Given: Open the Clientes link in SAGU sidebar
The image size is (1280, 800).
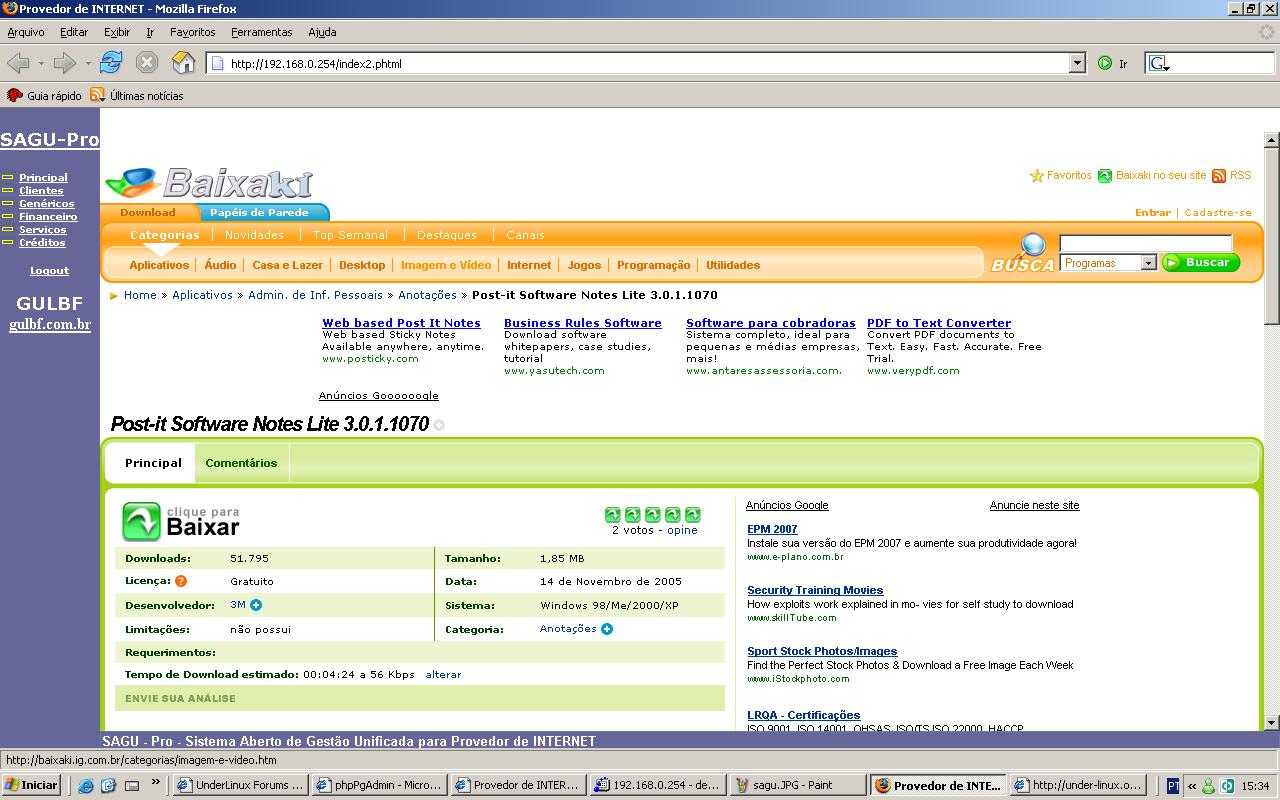Looking at the screenshot, I should pyautogui.click(x=41, y=190).
